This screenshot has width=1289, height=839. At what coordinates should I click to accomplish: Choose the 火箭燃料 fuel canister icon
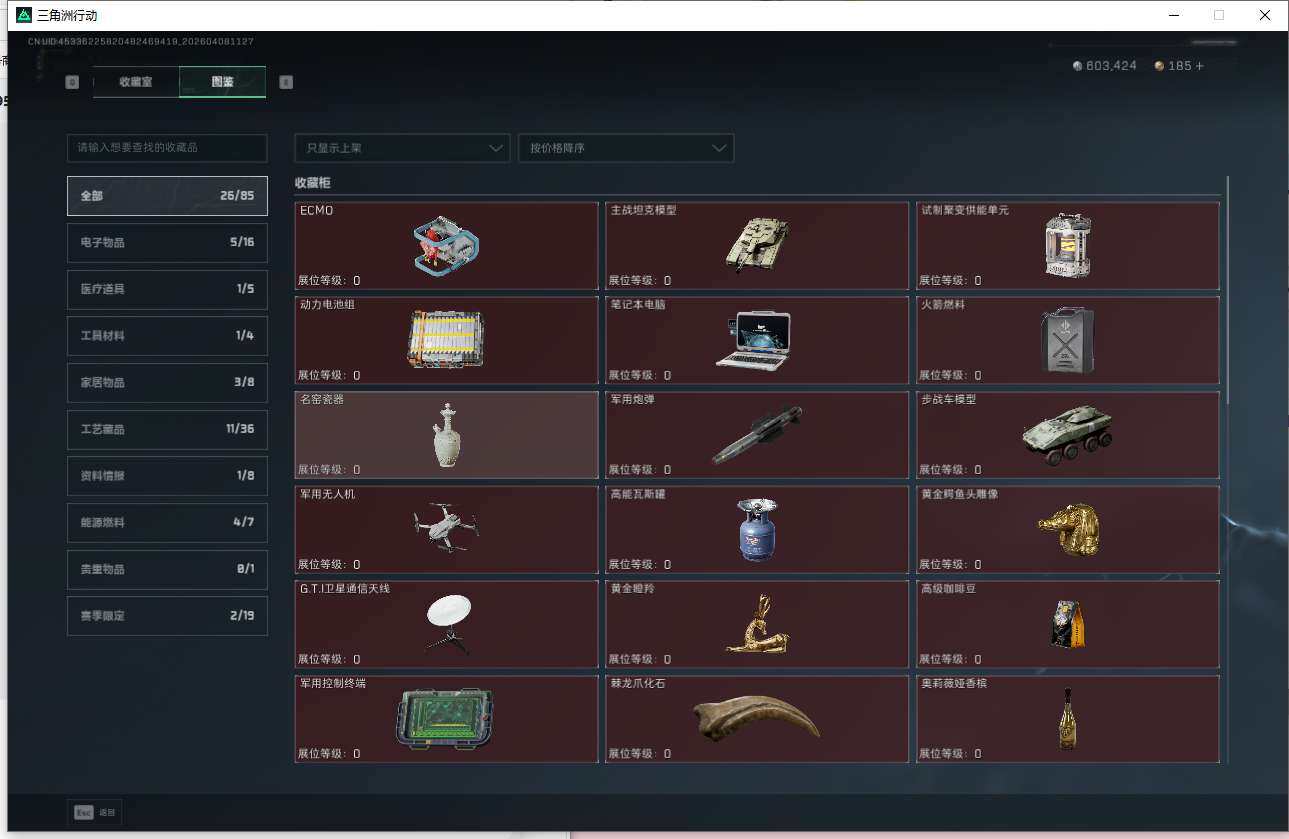[1067, 340]
